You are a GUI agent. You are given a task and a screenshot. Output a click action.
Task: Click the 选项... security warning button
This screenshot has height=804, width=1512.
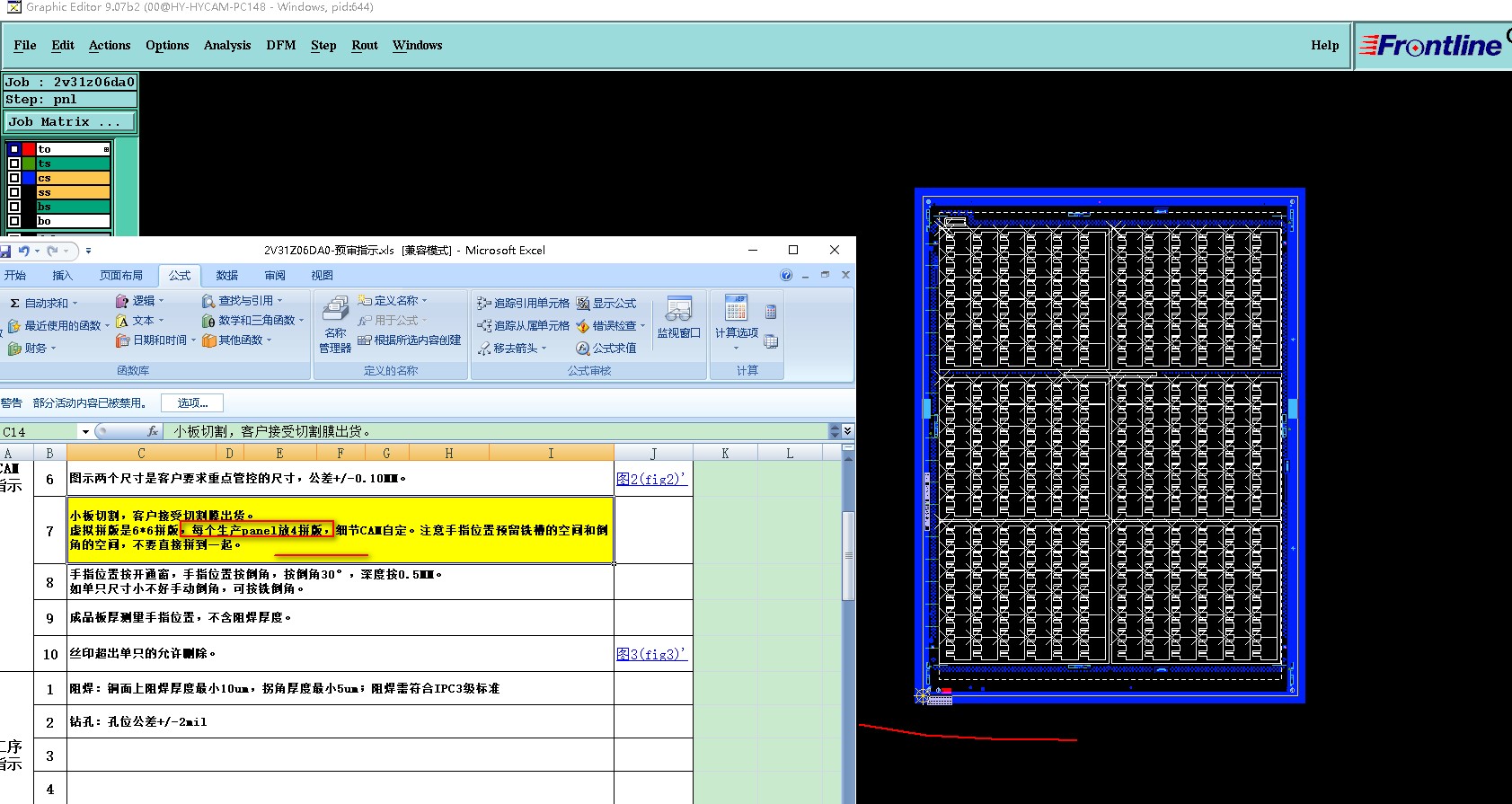pyautogui.click(x=192, y=403)
